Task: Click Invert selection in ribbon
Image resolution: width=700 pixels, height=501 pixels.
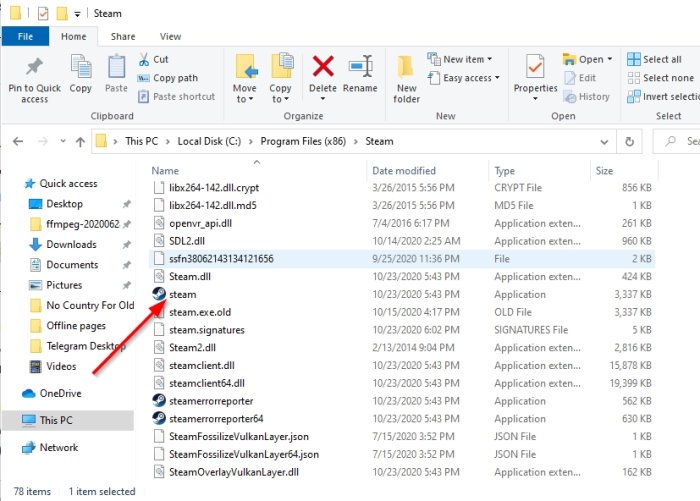Action: click(663, 96)
